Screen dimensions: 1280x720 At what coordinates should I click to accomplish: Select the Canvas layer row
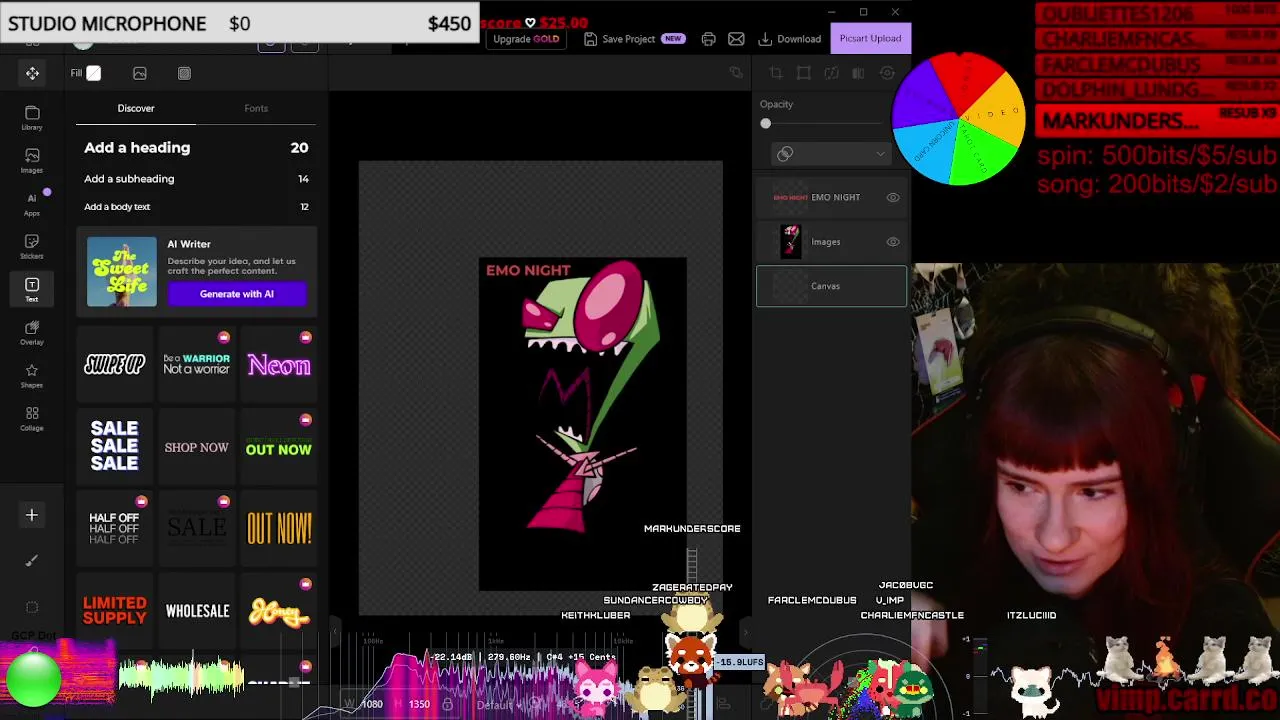coord(831,286)
